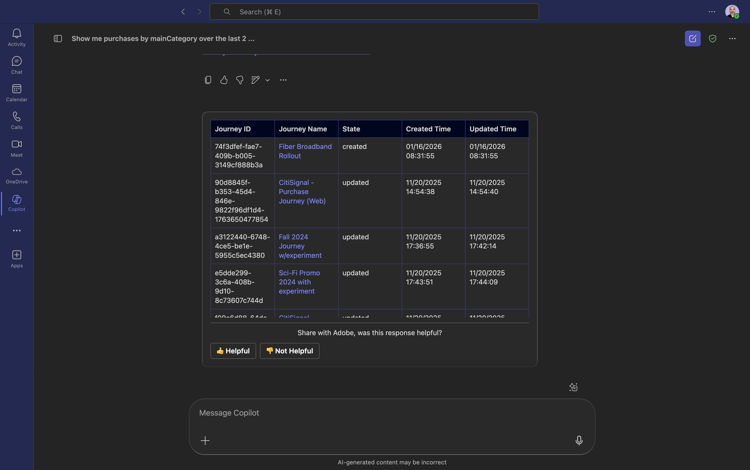Open settings and more menu in title bar
The image size is (750, 470).
click(x=712, y=11)
